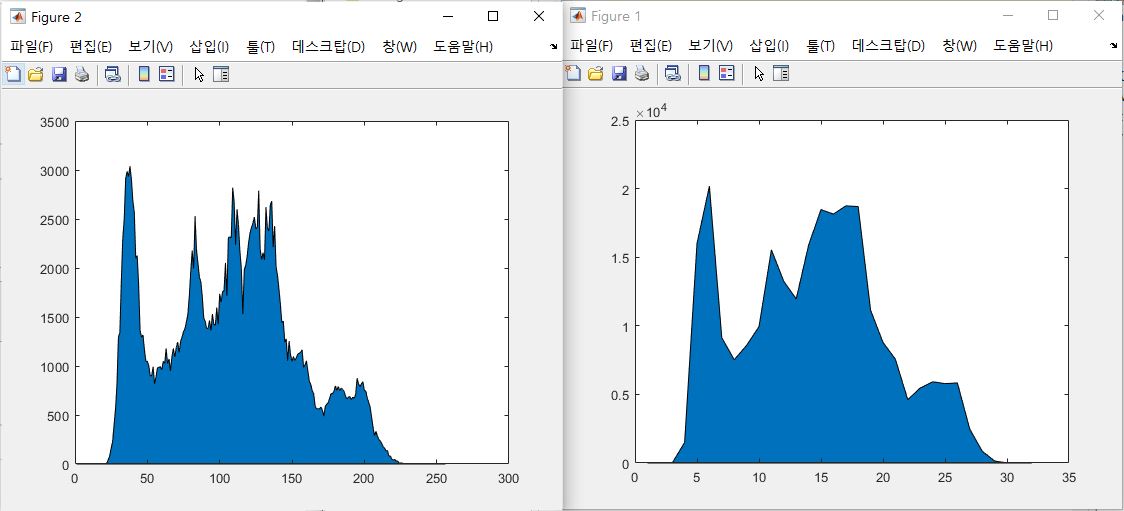Open 편집(E) menu in Figure 1

(650, 46)
